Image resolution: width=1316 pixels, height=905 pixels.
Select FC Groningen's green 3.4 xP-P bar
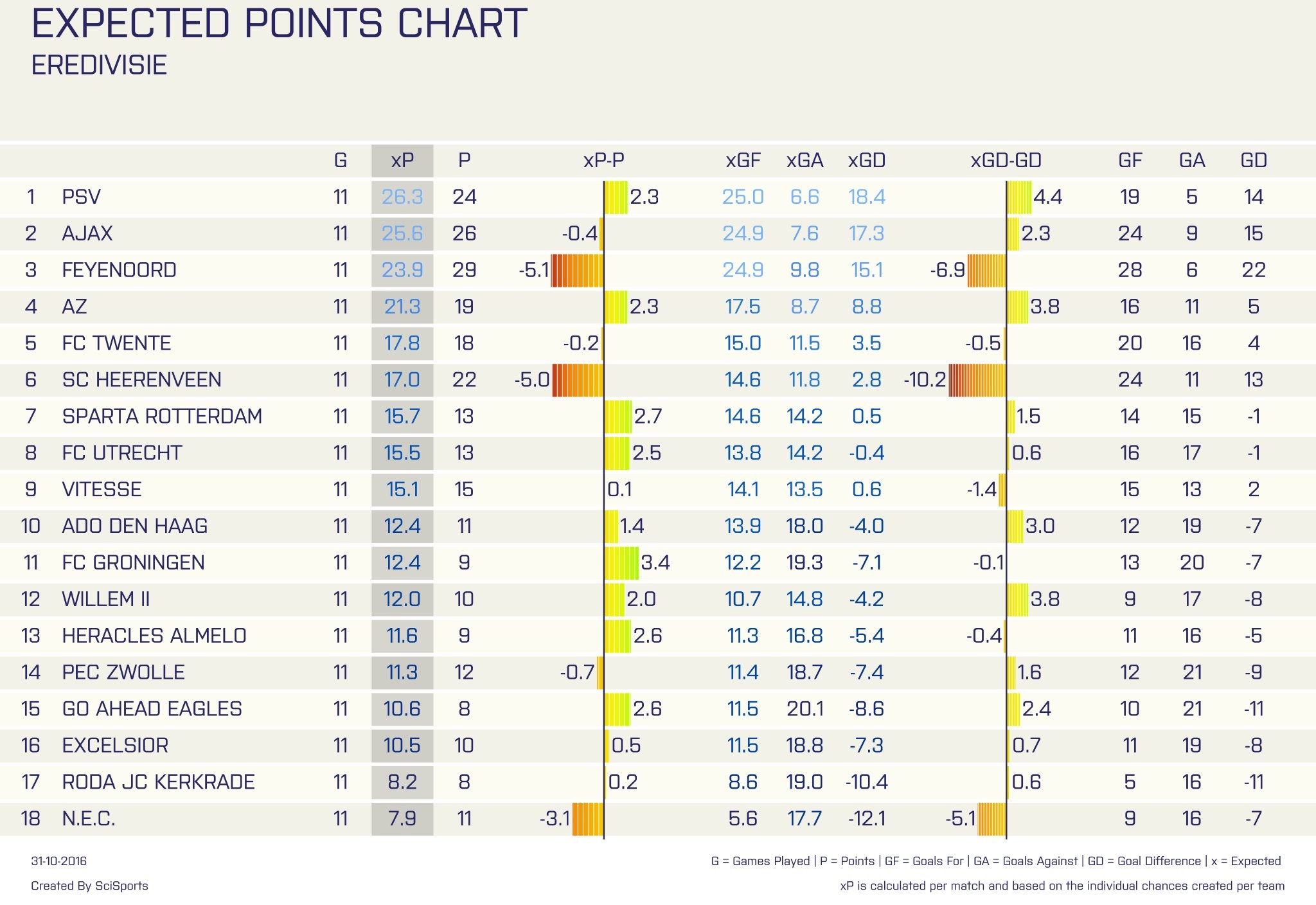(621, 563)
